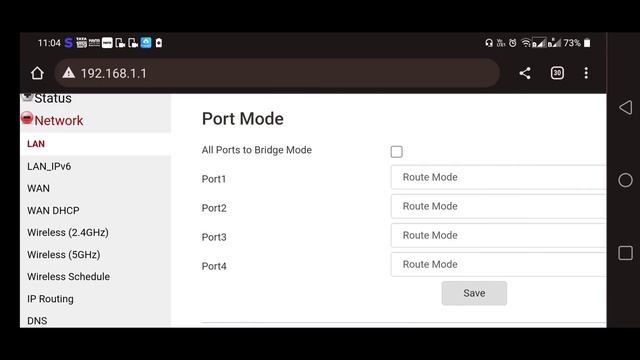Click the All Ports to Bridge Mode label
640x360 pixels.
tap(257, 150)
